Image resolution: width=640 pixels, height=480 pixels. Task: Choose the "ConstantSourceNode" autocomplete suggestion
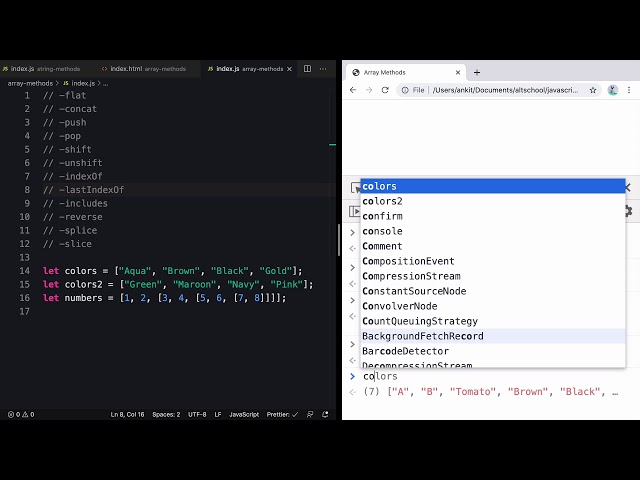coord(493,291)
